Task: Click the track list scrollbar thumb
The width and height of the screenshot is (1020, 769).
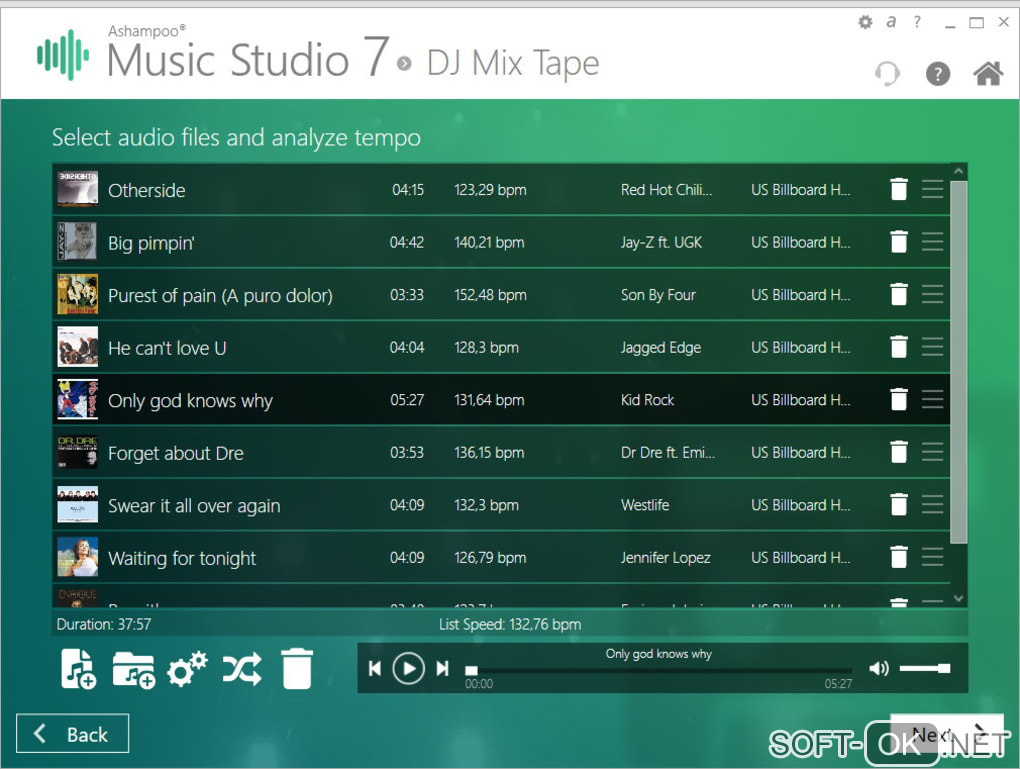Action: click(958, 362)
